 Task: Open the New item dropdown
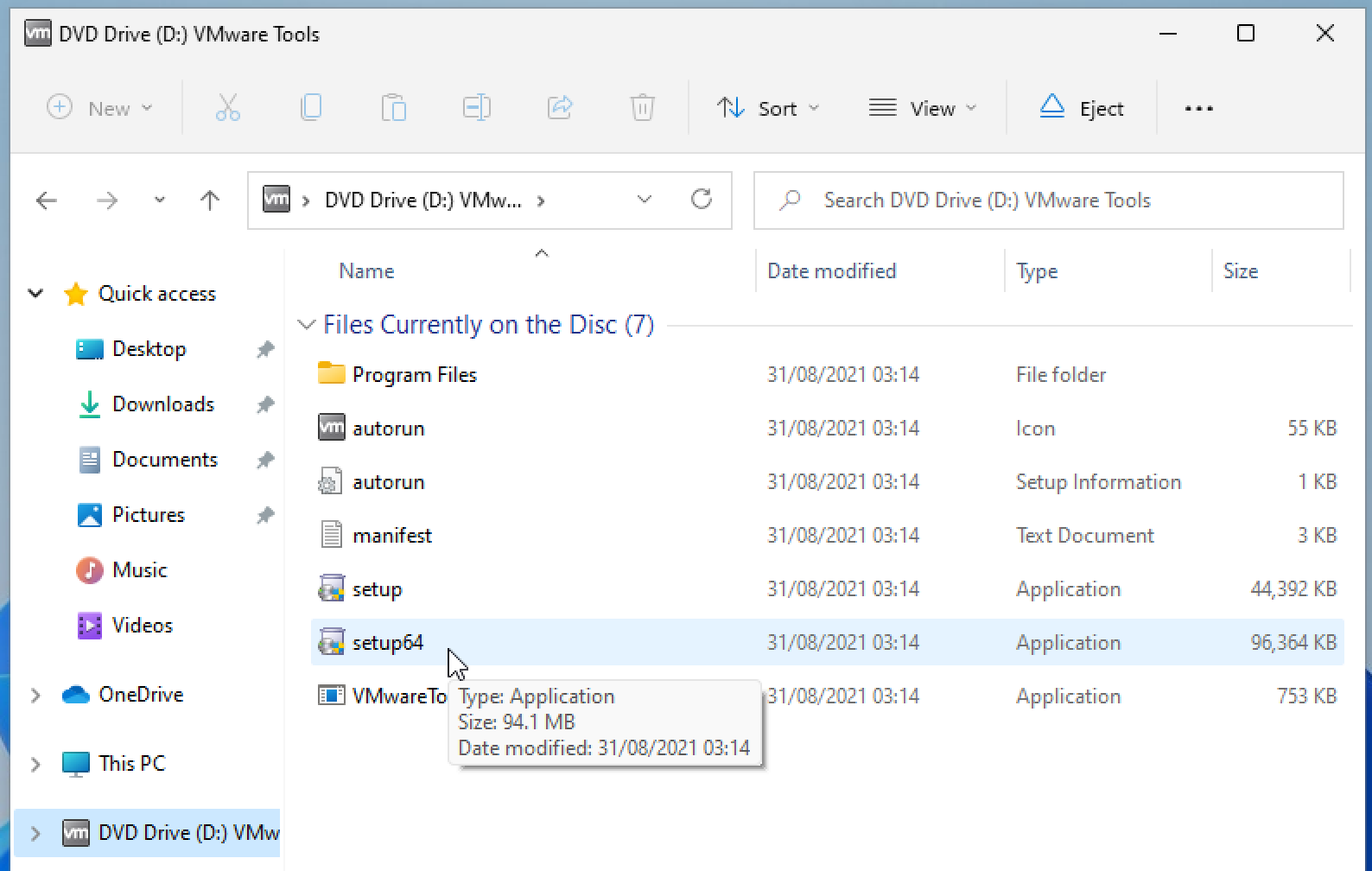(x=98, y=108)
